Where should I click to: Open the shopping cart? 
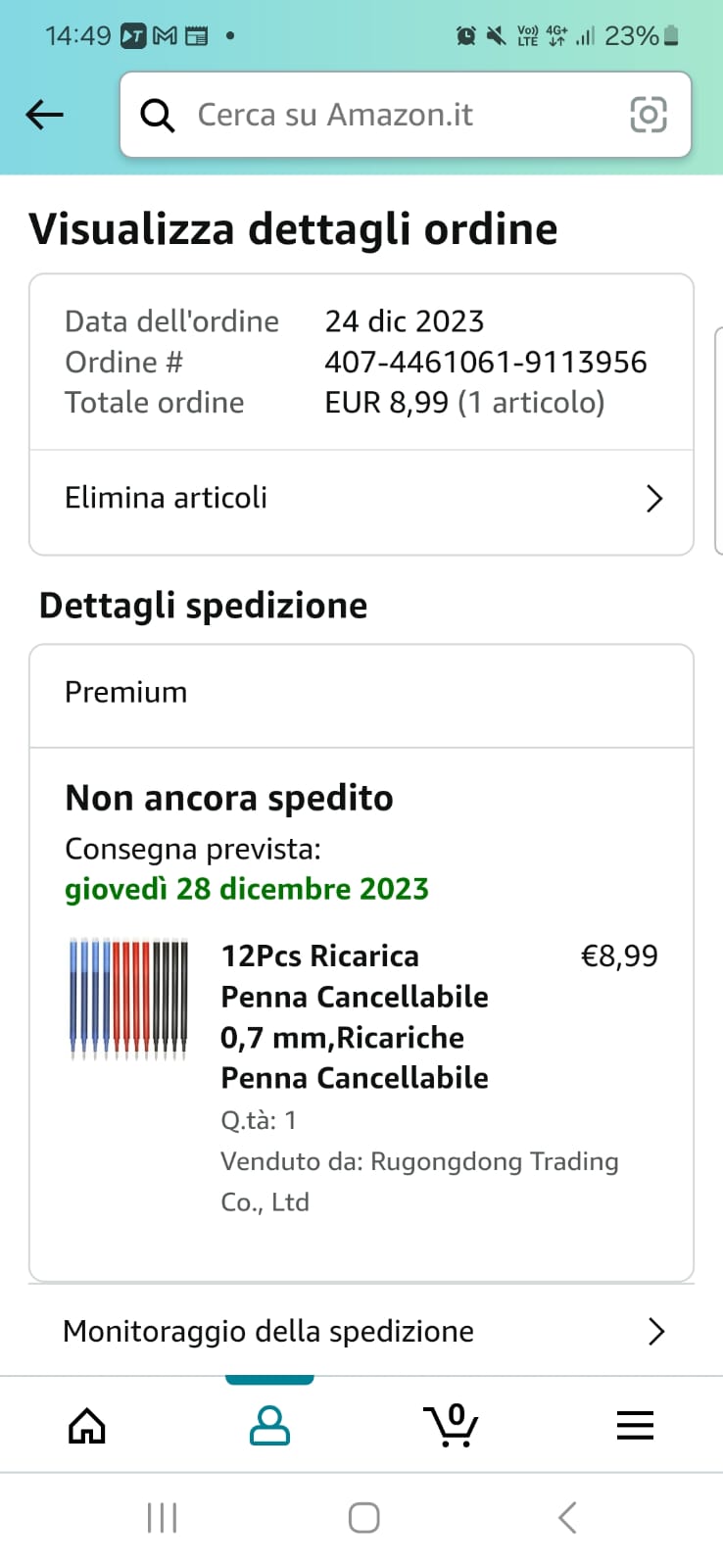click(x=452, y=1425)
